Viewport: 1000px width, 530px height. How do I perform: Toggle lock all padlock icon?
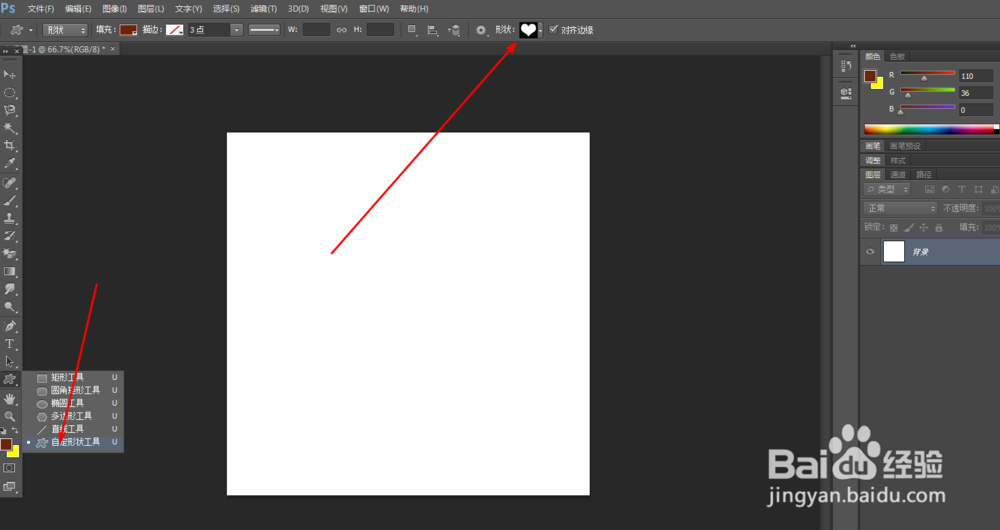coord(938,228)
